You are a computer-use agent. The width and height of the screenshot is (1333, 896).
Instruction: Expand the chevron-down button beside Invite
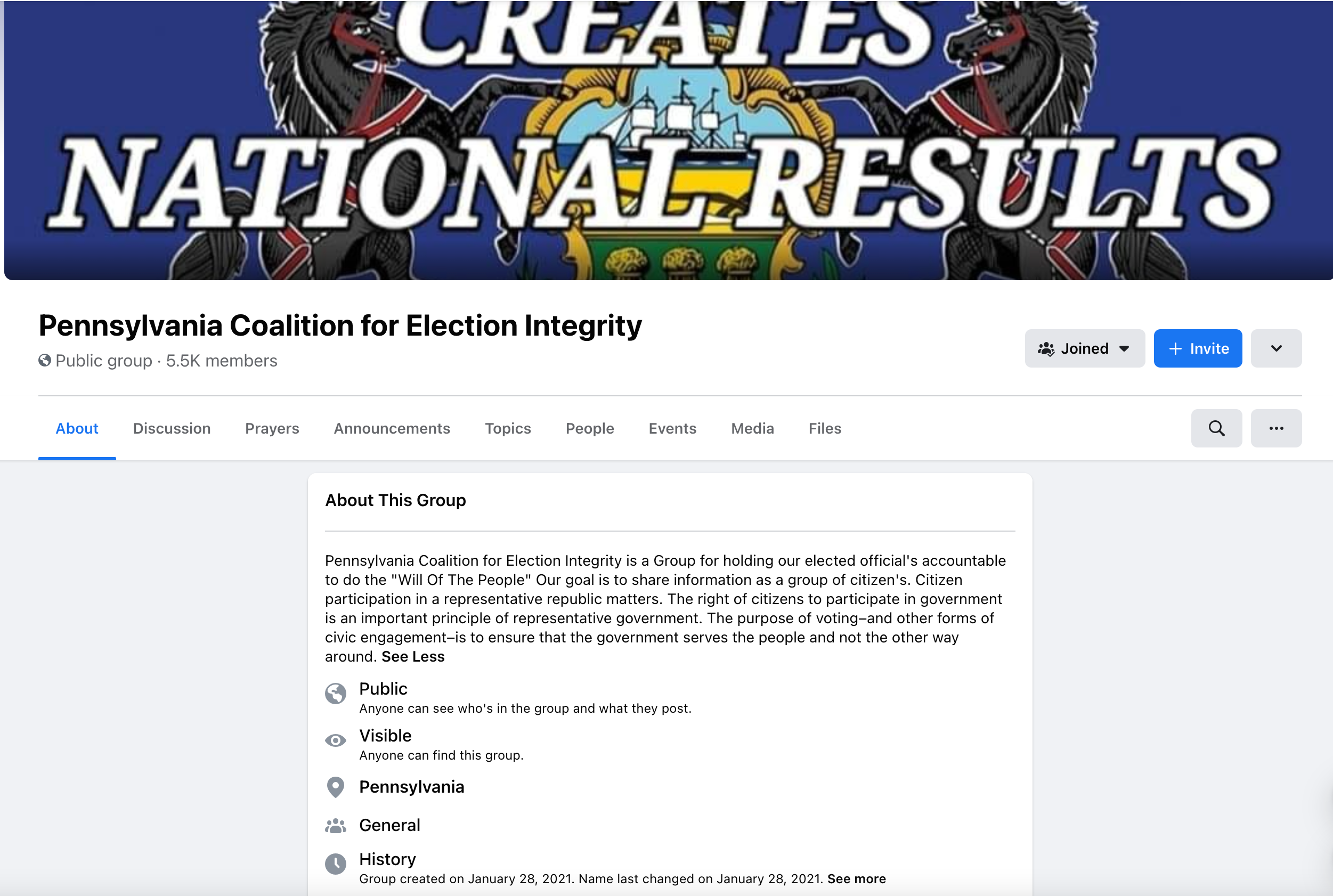click(x=1276, y=348)
